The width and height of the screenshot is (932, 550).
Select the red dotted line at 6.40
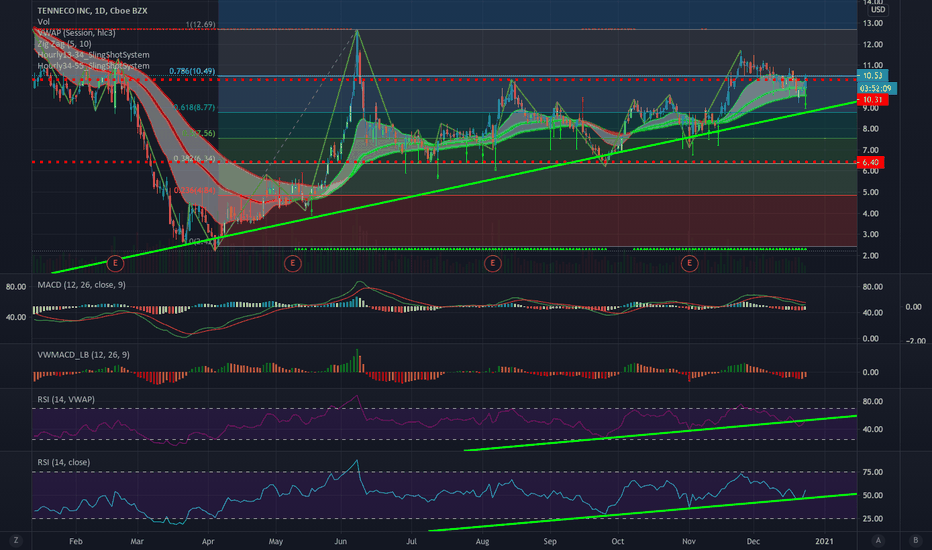(445, 162)
